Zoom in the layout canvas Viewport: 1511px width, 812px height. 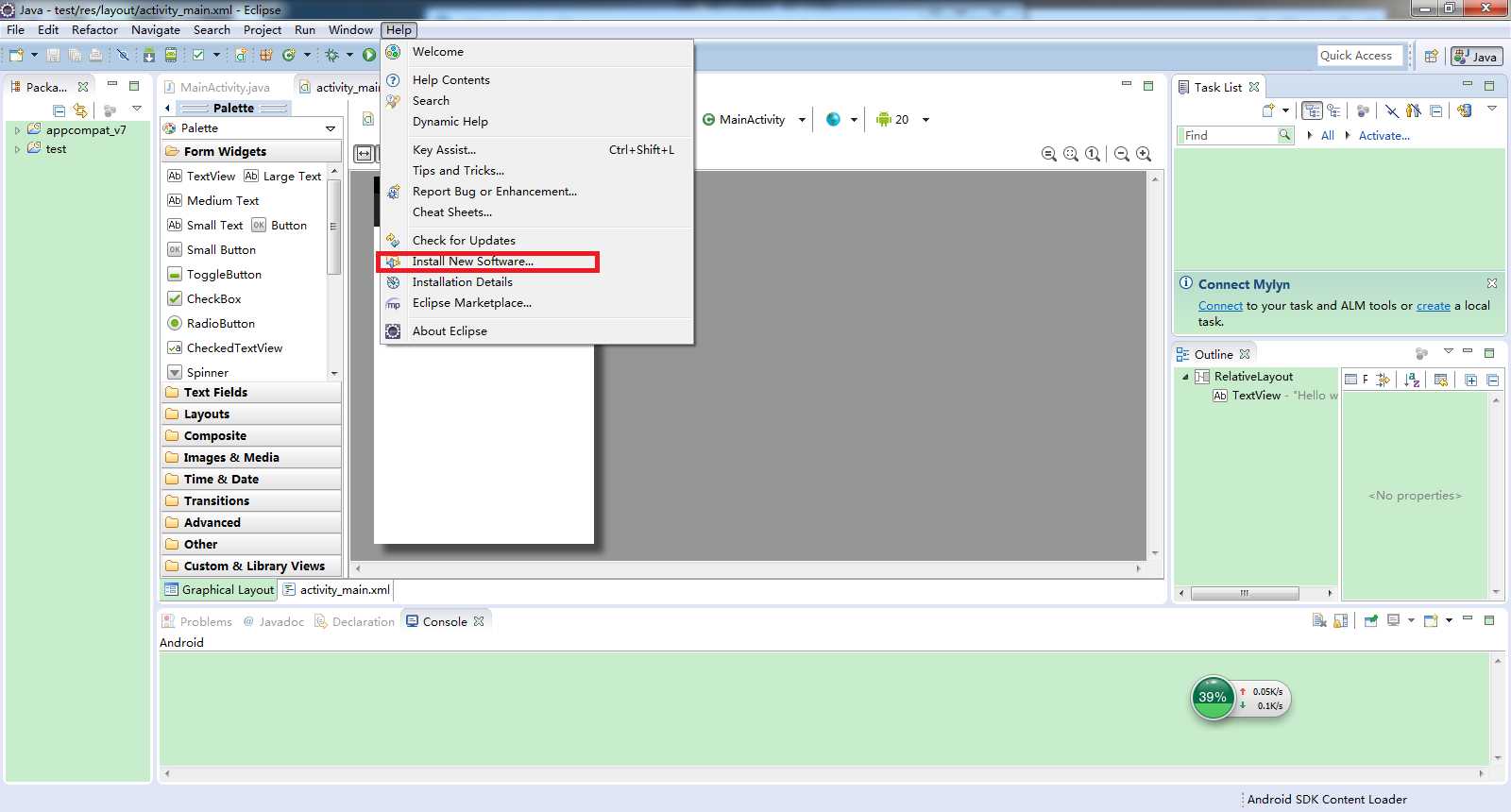(1144, 154)
